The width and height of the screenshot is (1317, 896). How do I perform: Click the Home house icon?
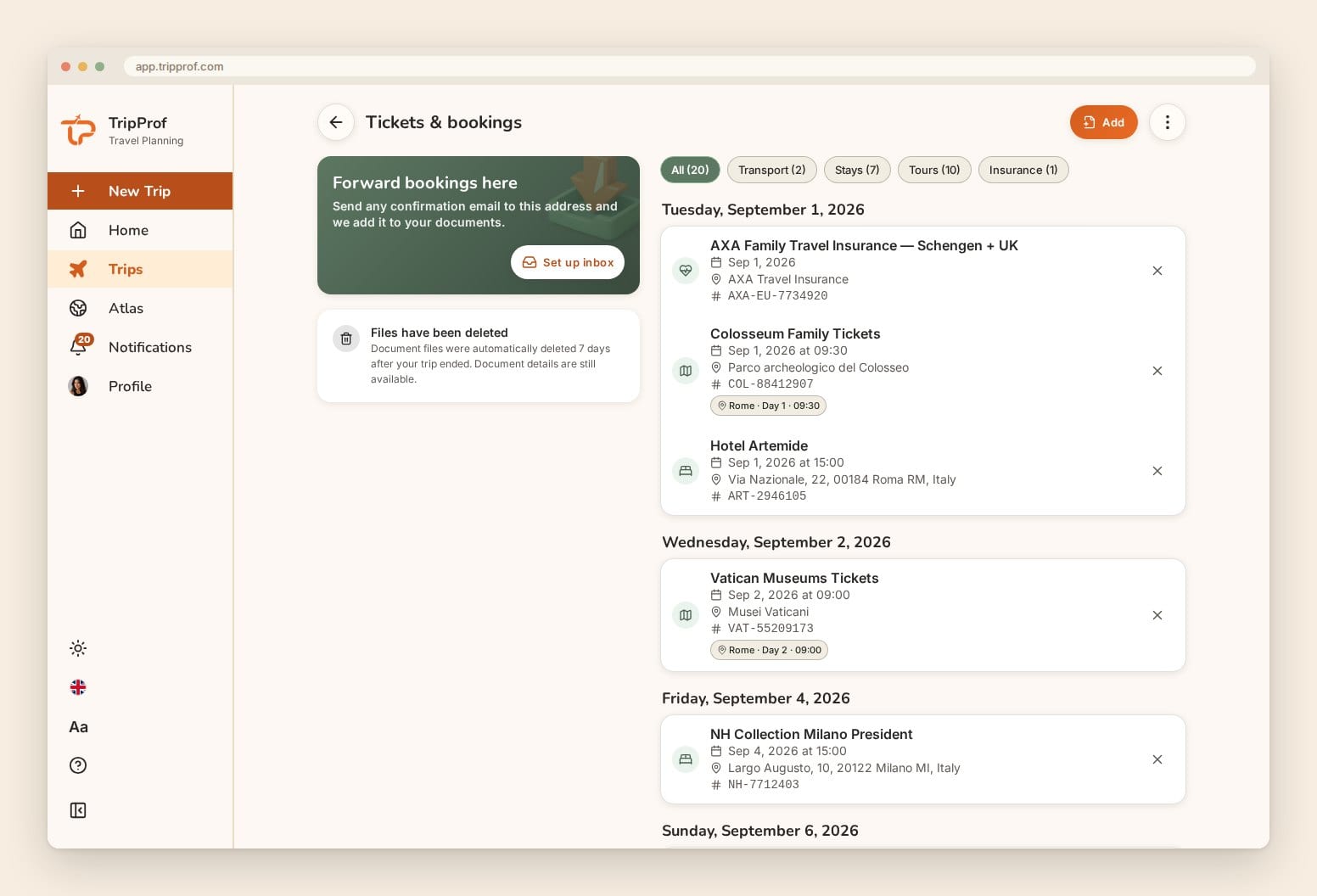[x=78, y=230]
